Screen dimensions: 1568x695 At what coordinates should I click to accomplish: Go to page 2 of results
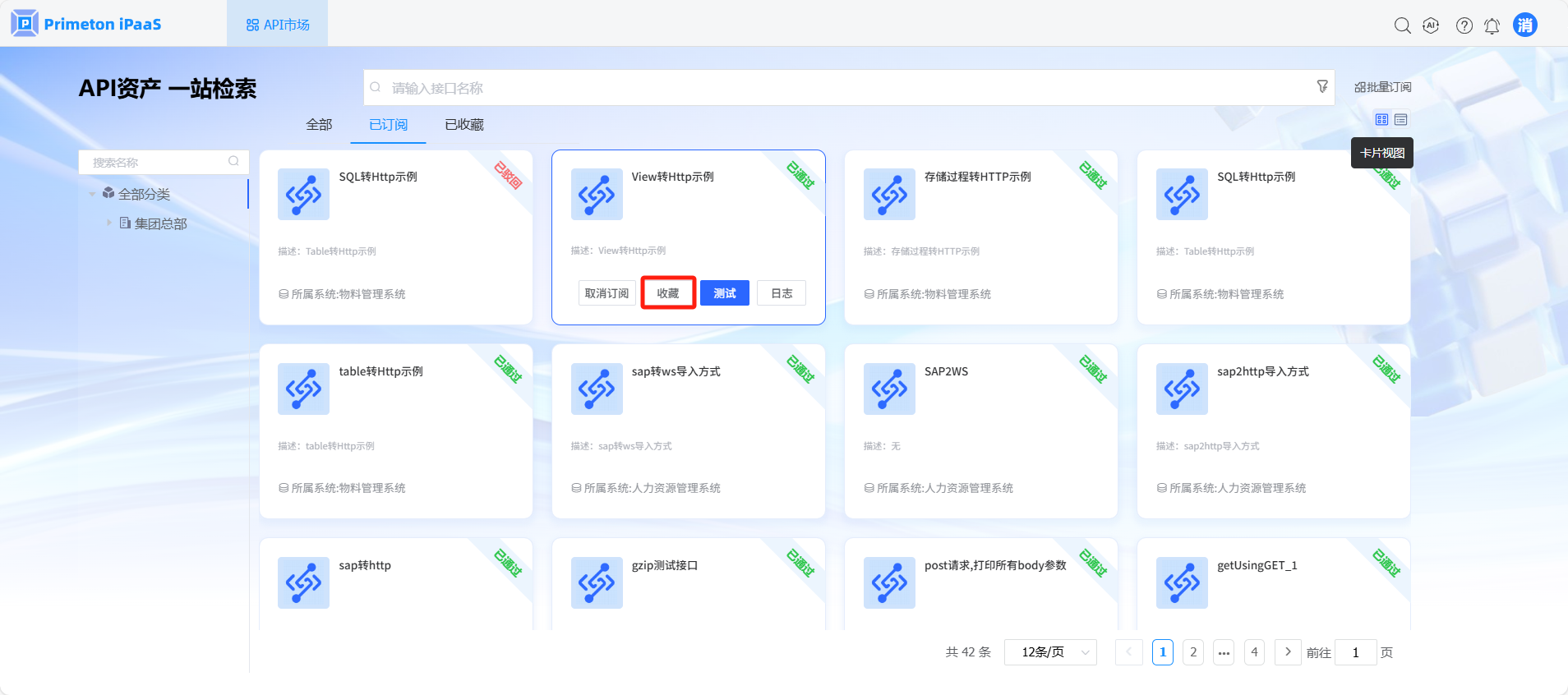point(1192,652)
